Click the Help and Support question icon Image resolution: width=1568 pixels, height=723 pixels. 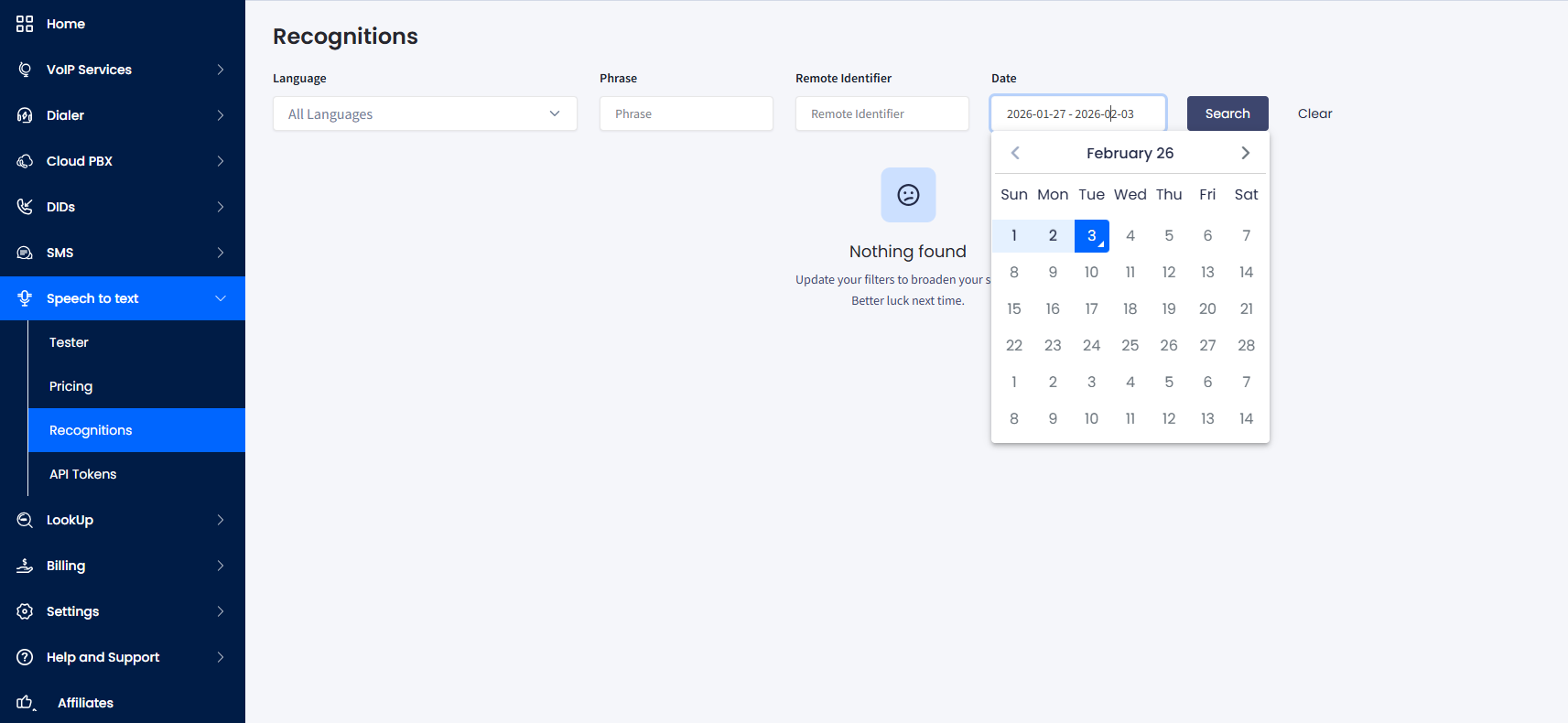25,657
